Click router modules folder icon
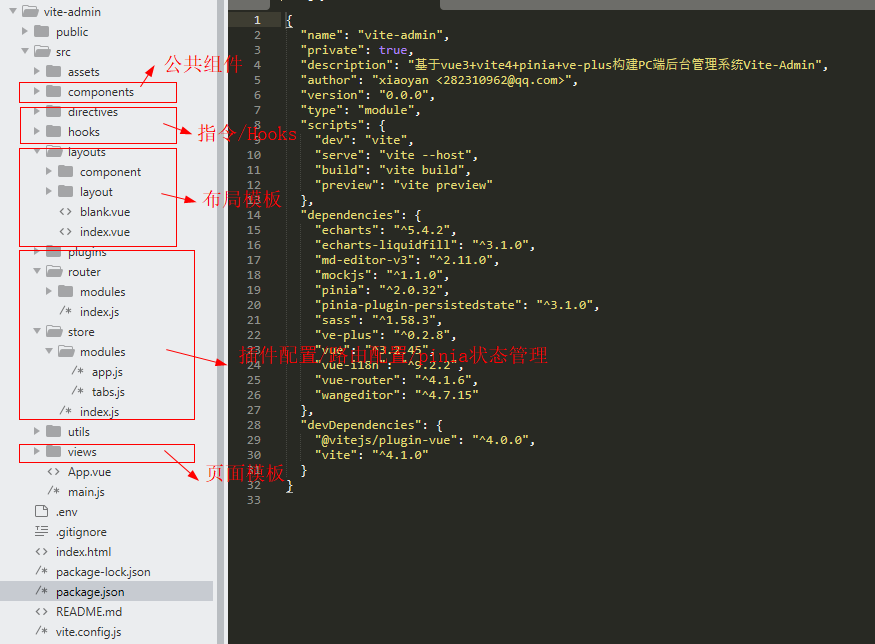 pos(65,291)
